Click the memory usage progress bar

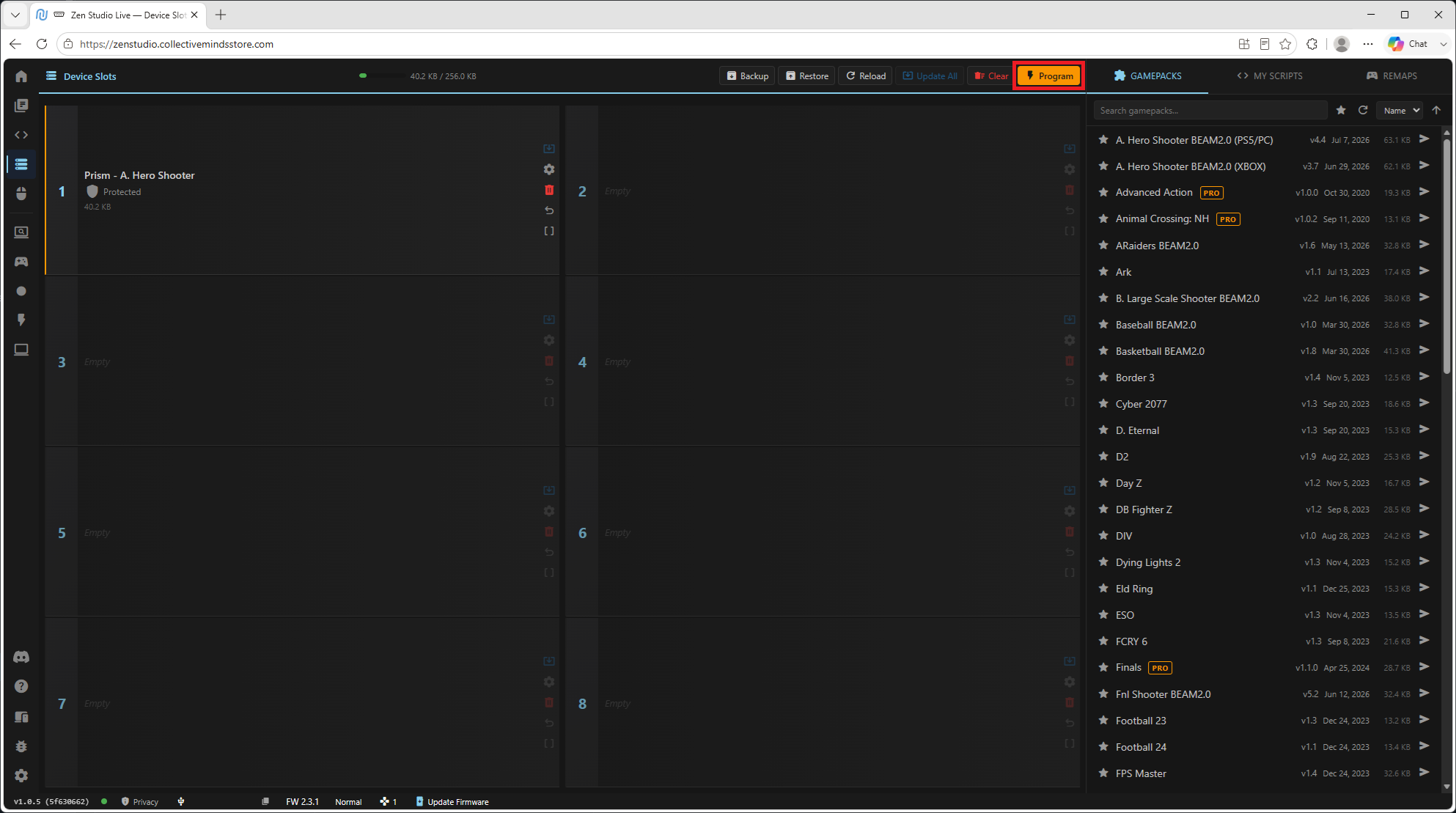click(x=381, y=76)
